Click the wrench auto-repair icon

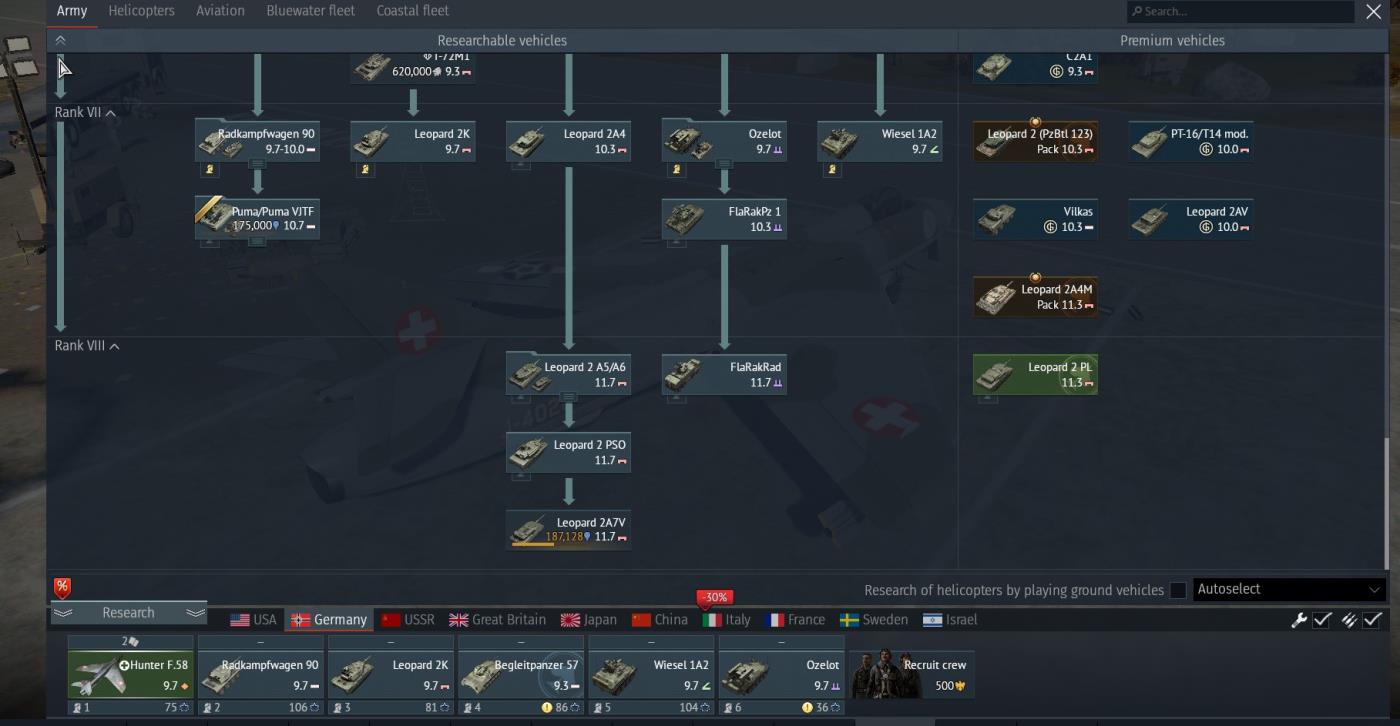coord(1299,620)
